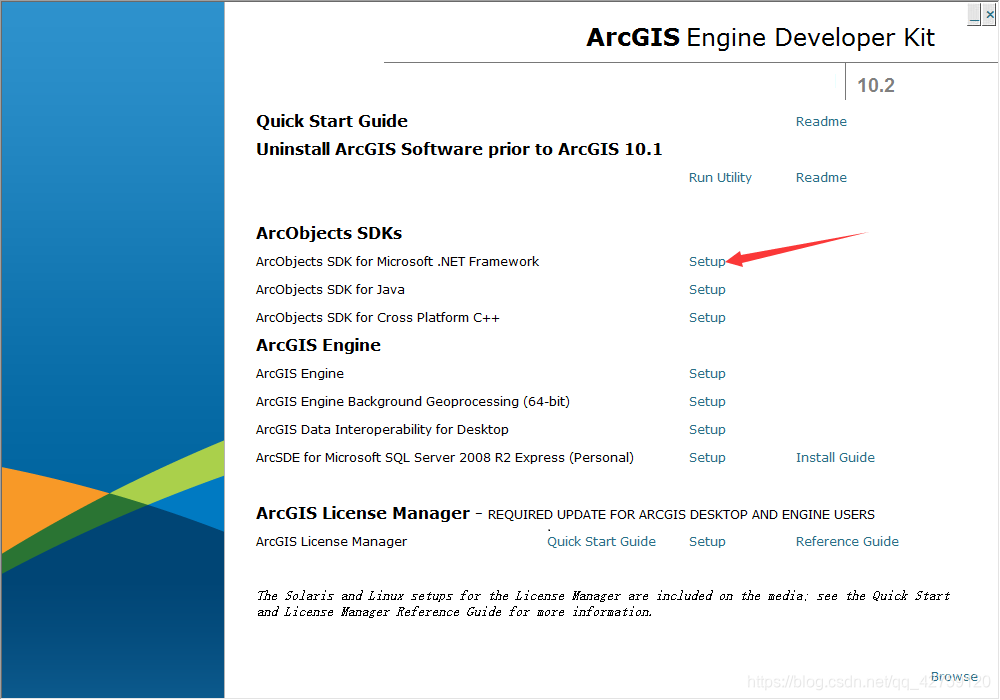Click 'ArcGIS Data Interoperability for Desktop' label

point(382,430)
